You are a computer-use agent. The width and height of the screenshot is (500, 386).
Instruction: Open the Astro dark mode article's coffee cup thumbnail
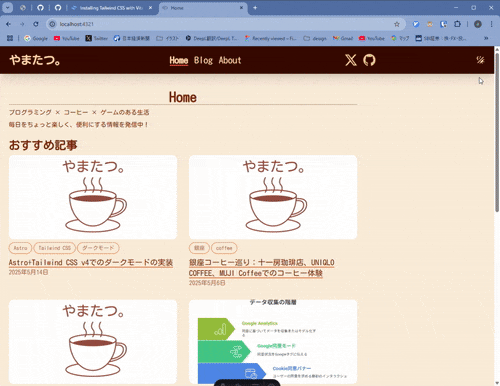[93, 197]
